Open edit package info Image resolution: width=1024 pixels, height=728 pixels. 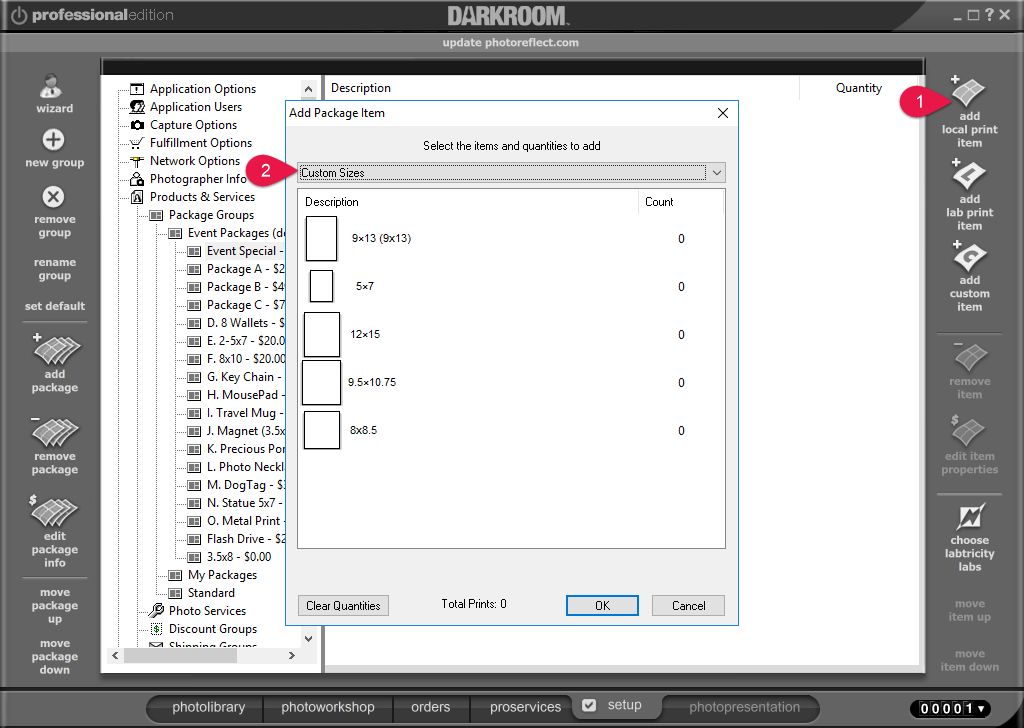[x=55, y=531]
